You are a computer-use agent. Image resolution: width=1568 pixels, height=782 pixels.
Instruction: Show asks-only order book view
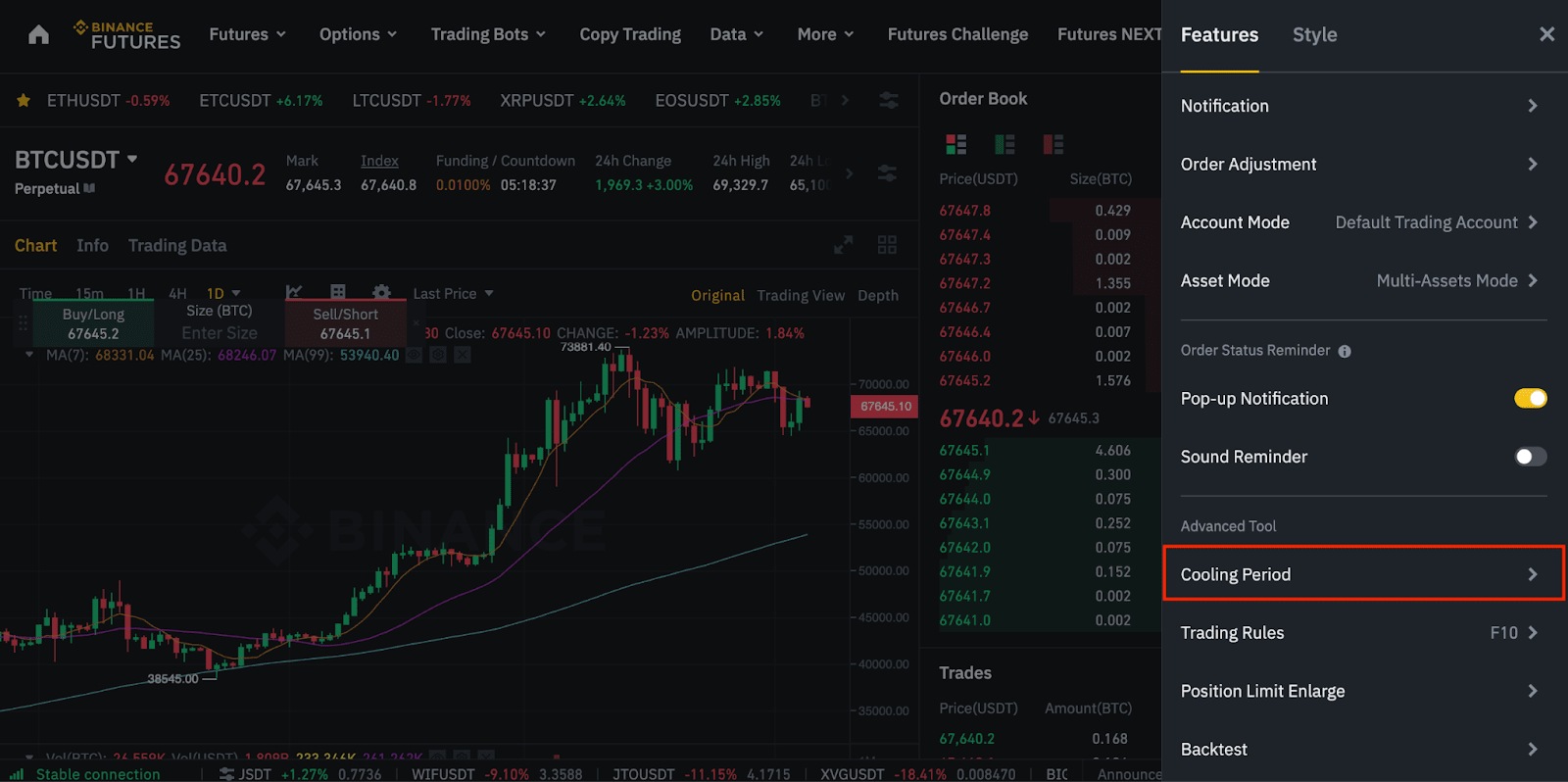(1053, 145)
